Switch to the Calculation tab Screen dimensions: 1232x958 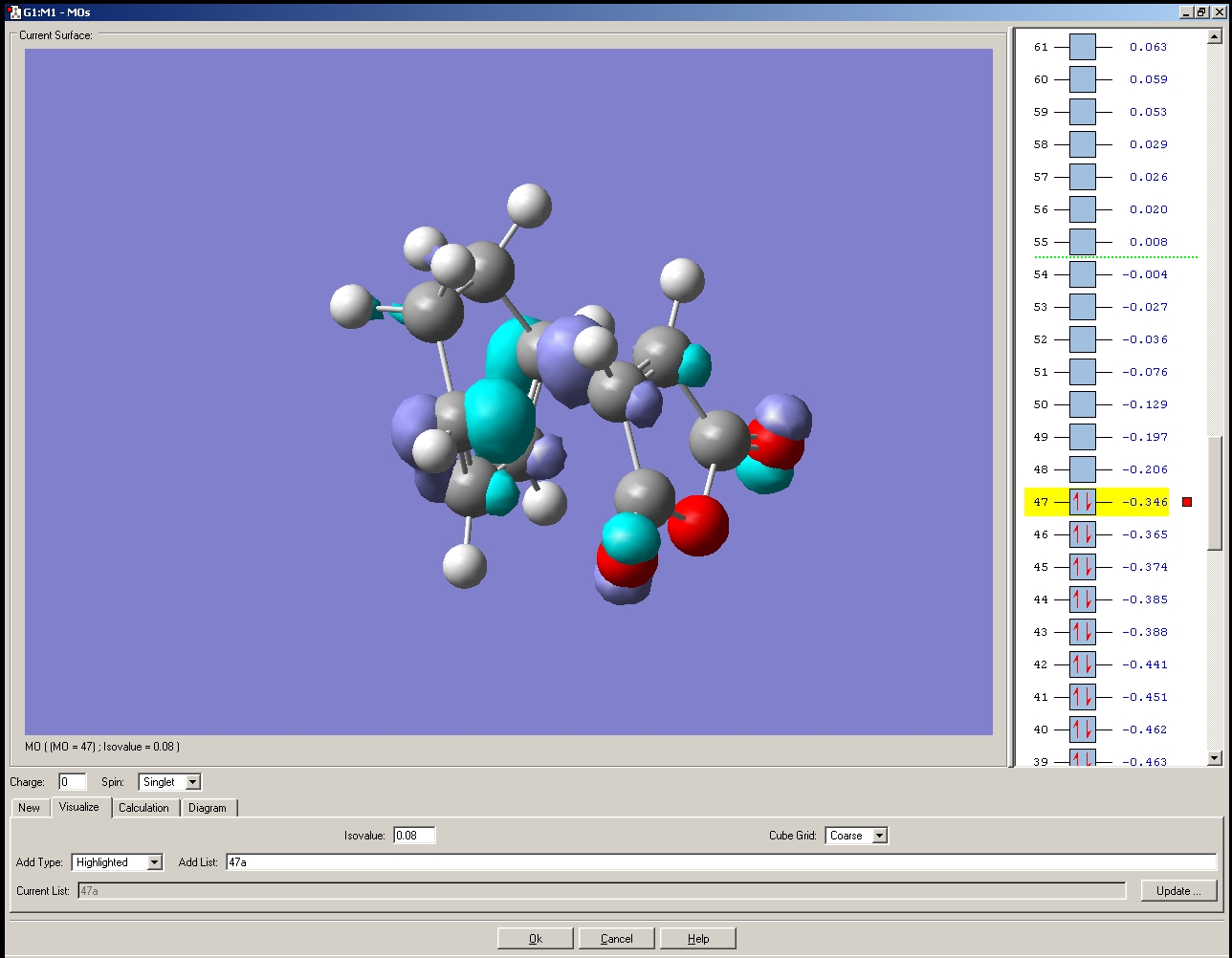tap(143, 808)
